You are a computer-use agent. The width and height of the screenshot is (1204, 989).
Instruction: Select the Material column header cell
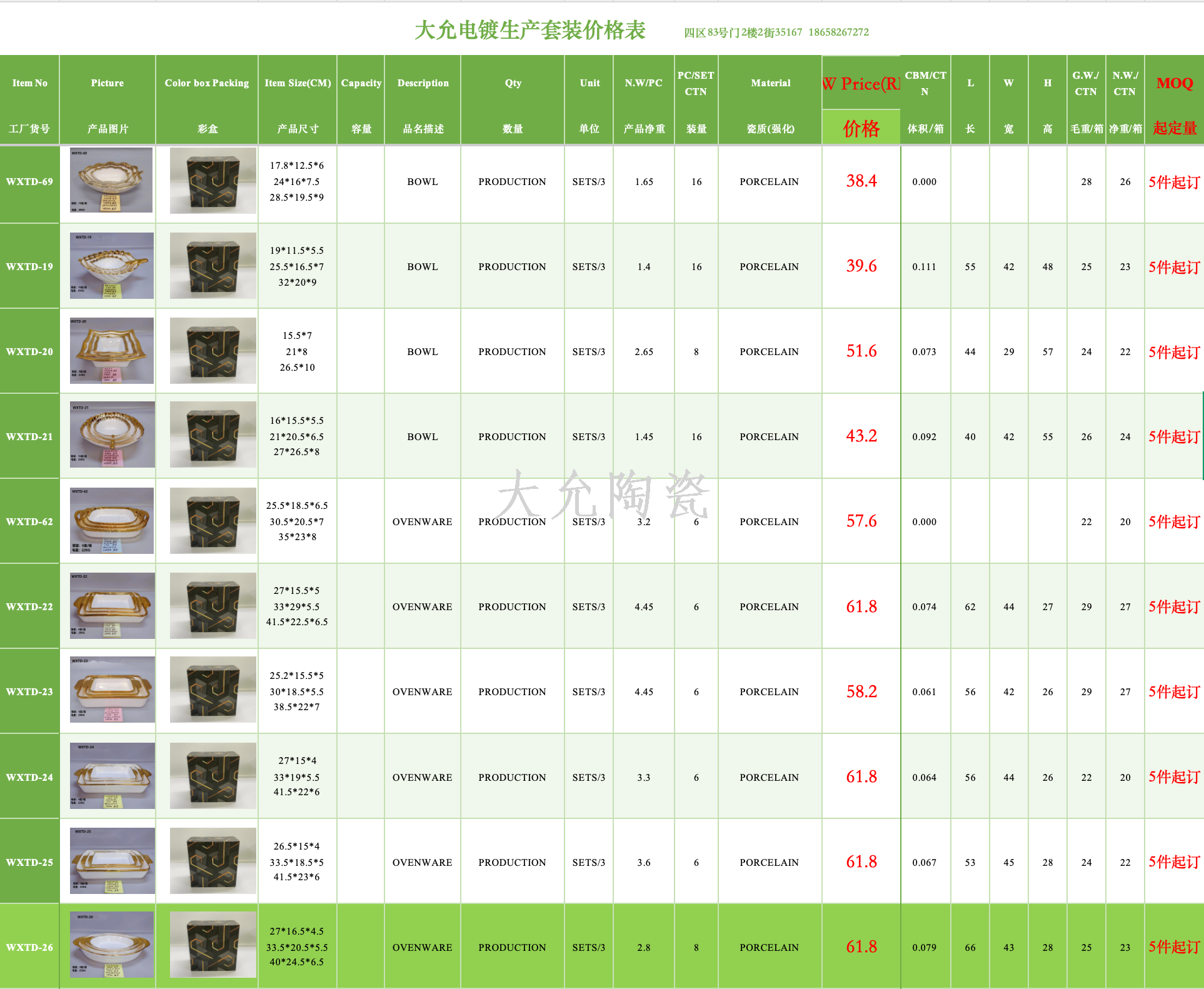pyautogui.click(x=770, y=83)
